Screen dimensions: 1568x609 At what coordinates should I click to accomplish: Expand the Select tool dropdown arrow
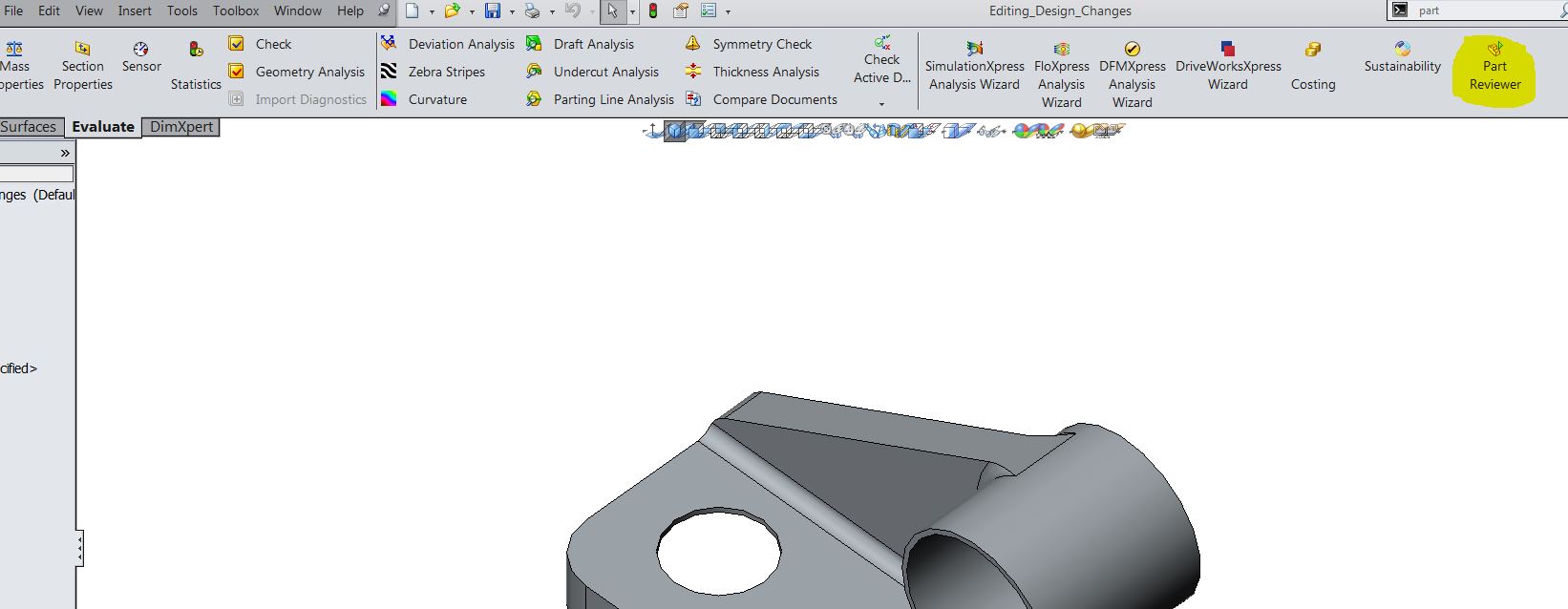[632, 11]
